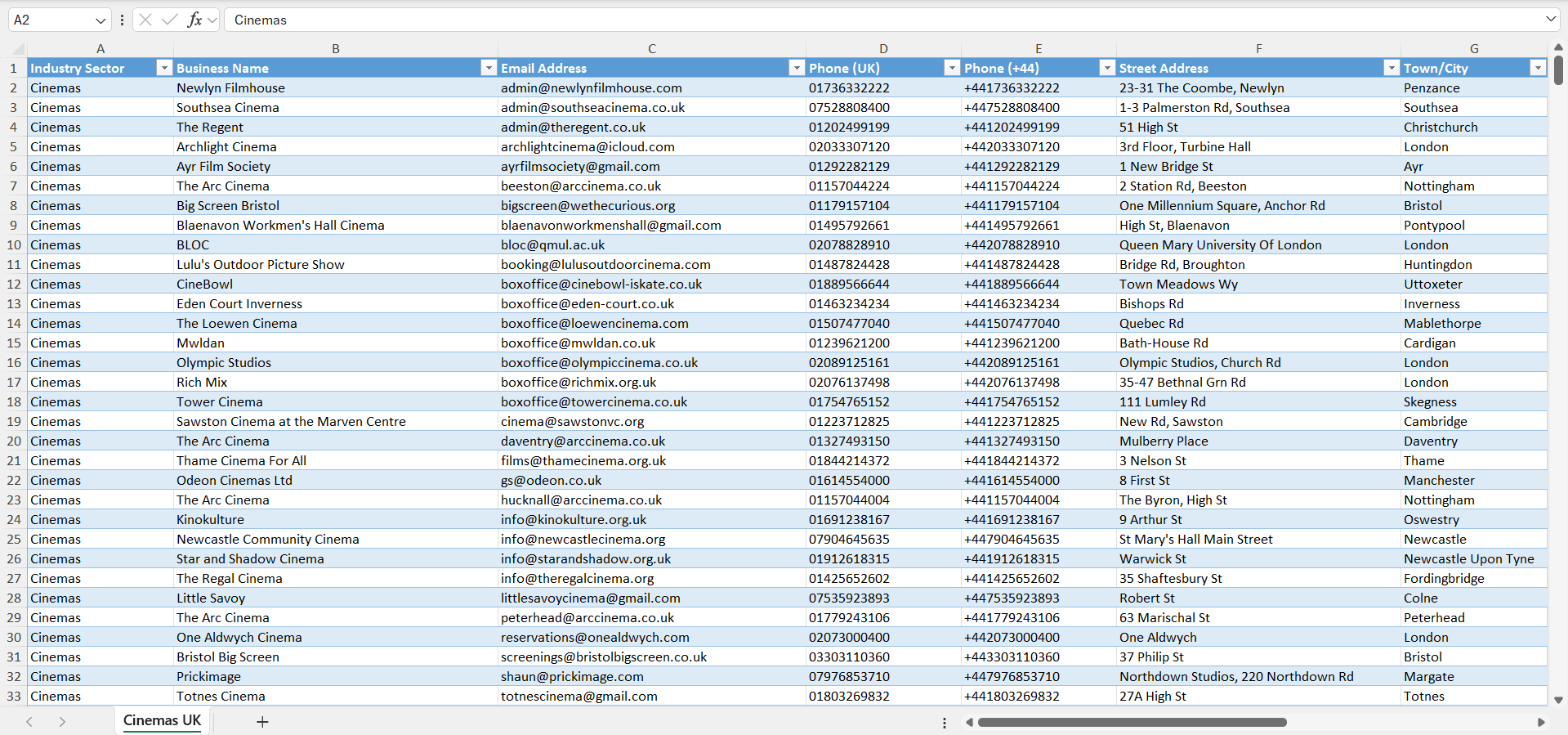This screenshot has height=735, width=1568.
Task: Click cell '+441803269832'
Action: (1039, 696)
